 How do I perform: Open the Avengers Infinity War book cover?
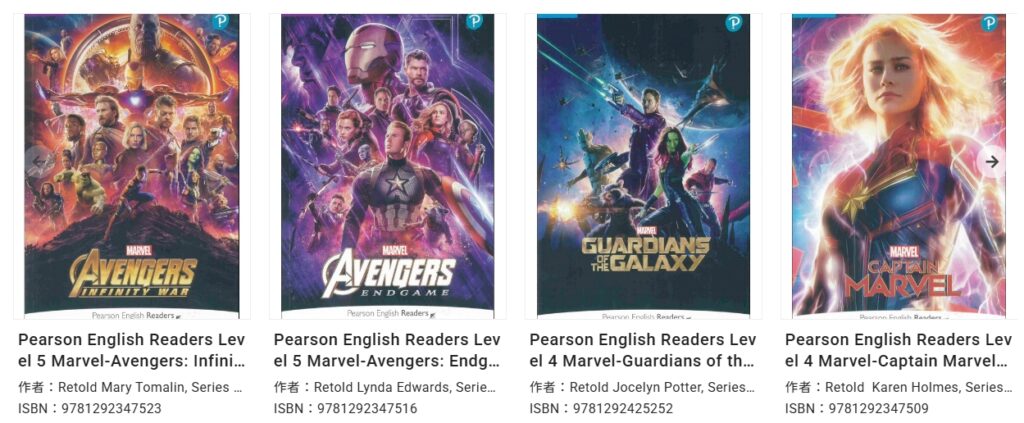pos(131,165)
